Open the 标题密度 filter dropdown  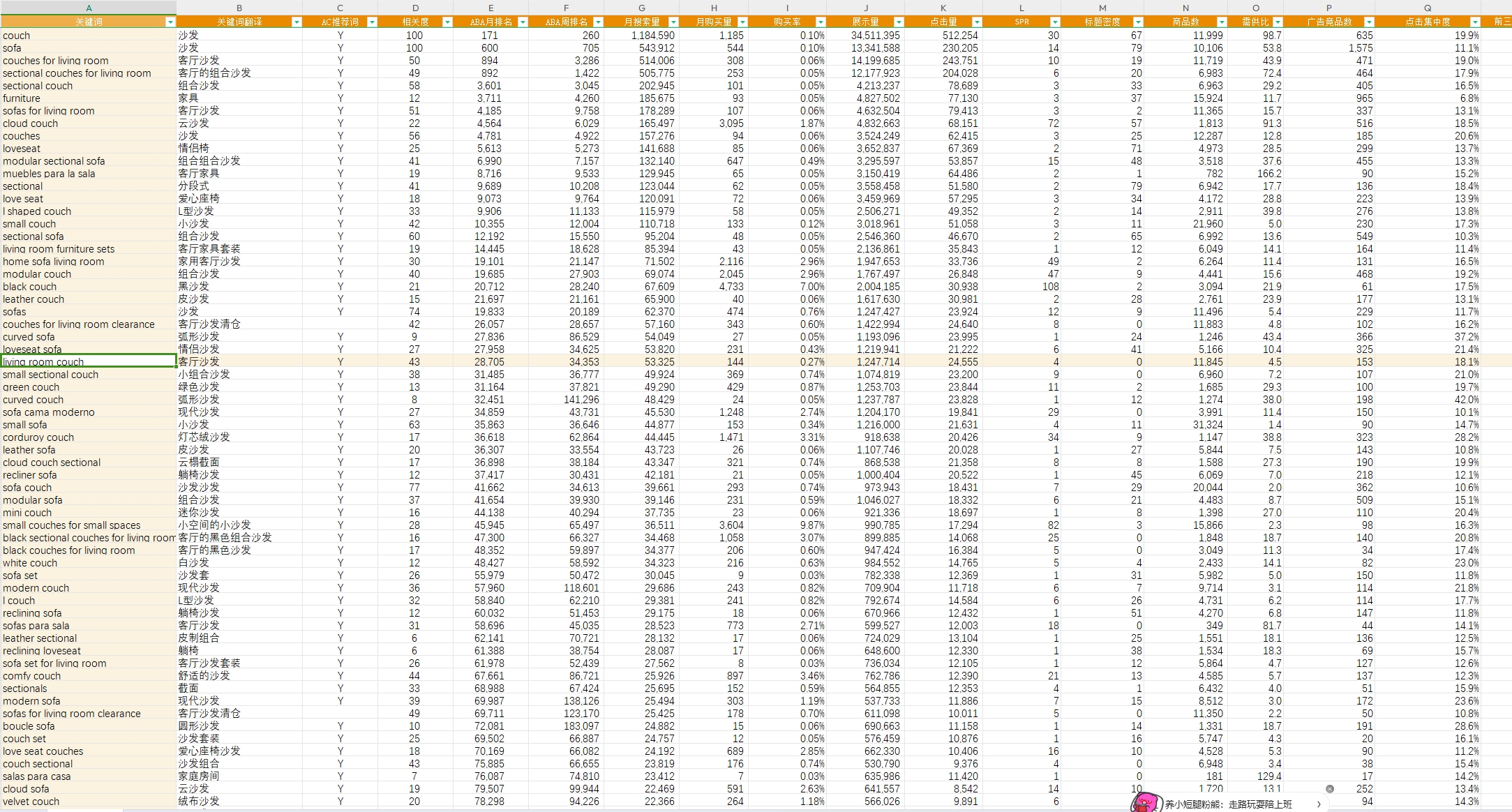pyautogui.click(x=1138, y=22)
